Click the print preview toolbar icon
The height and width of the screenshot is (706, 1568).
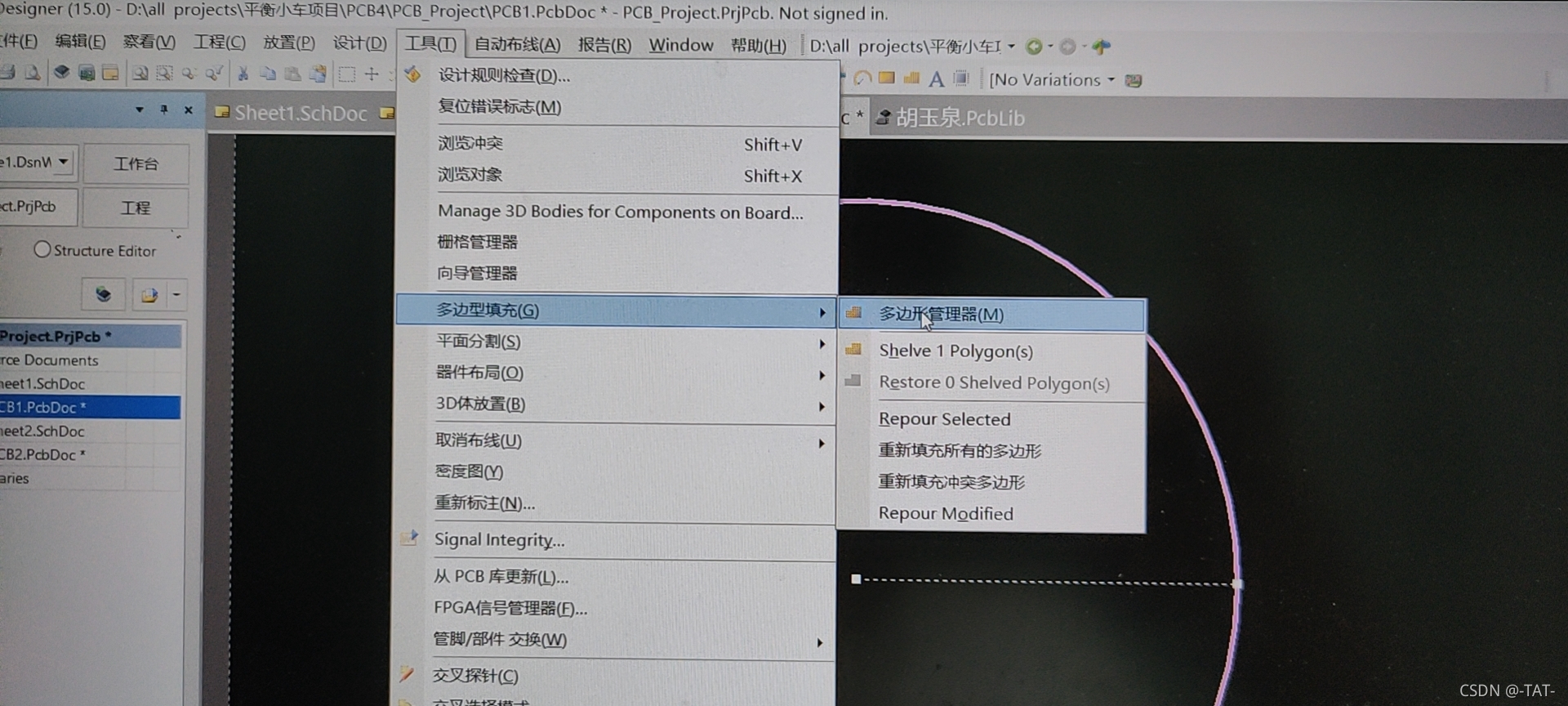click(32, 74)
